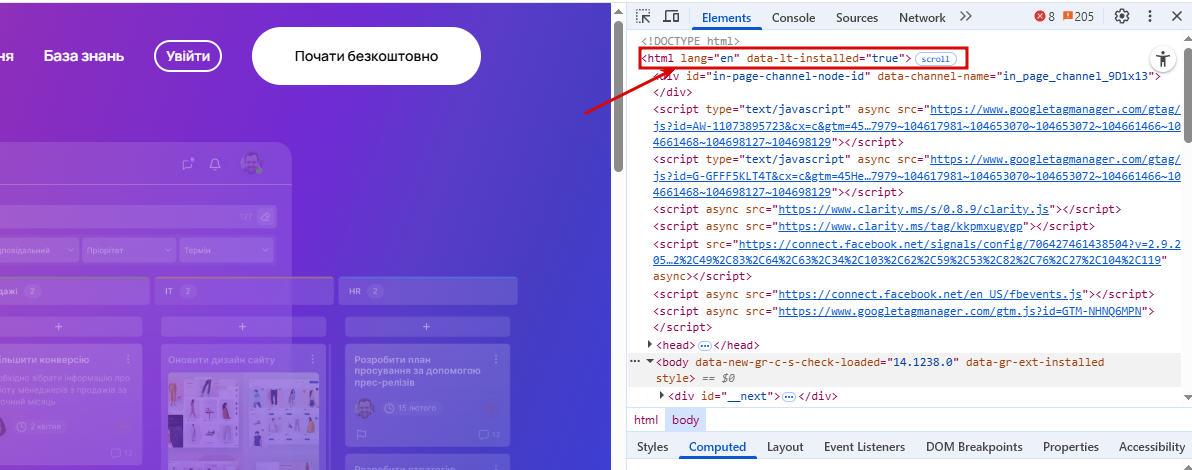
Task: Open the DOM Breakpoints pane tab
Action: (x=974, y=446)
